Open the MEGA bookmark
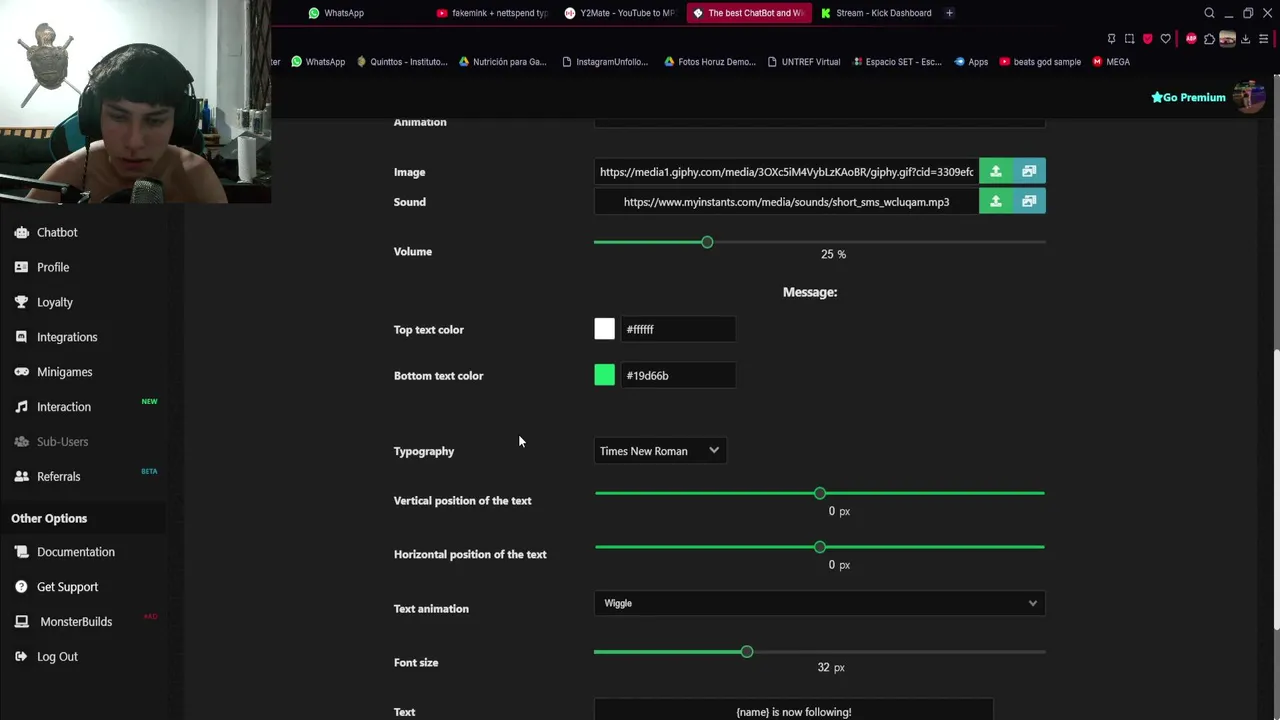Viewport: 1280px width, 720px height. [1111, 62]
